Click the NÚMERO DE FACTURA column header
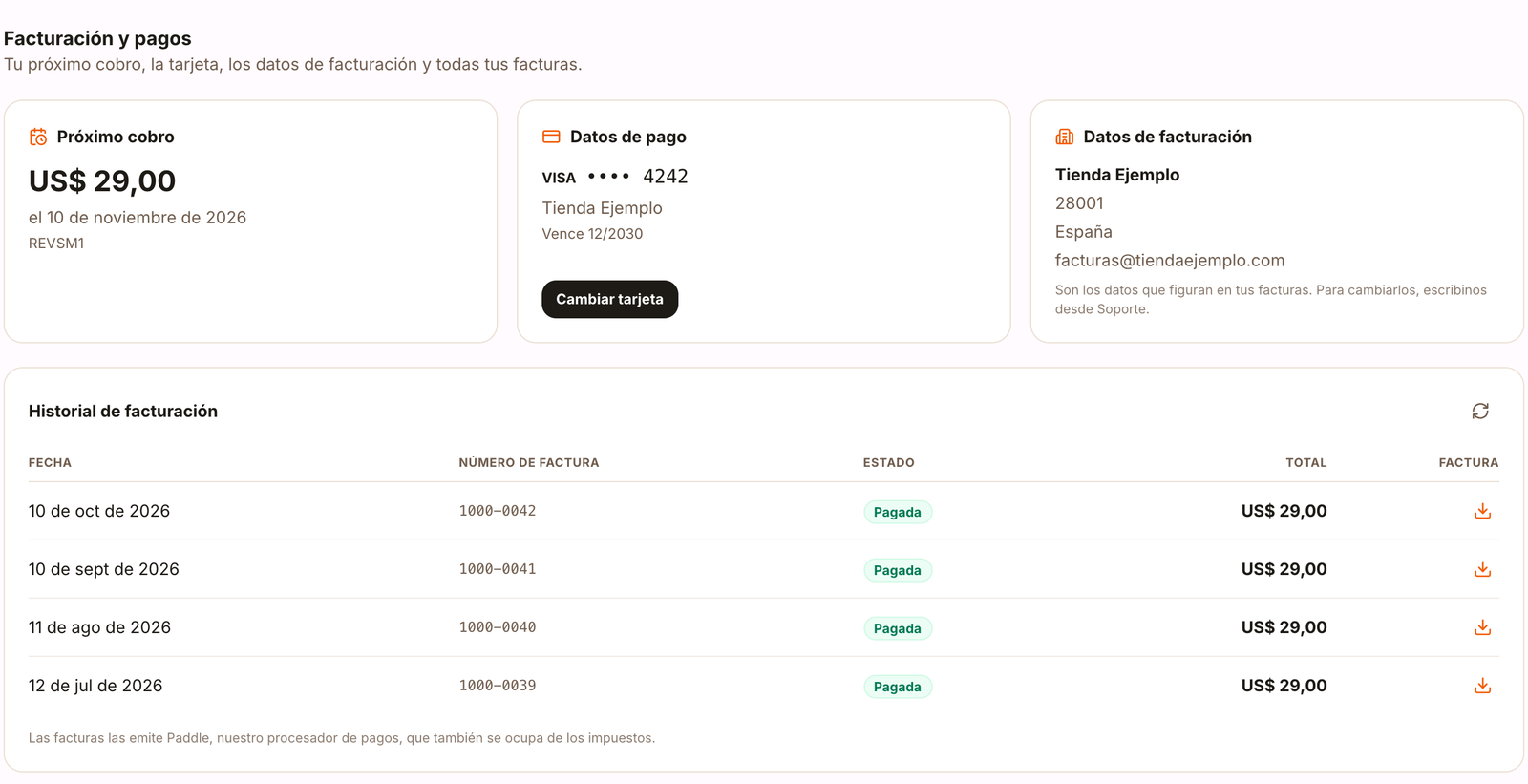This screenshot has height=784, width=1528. 529,462
